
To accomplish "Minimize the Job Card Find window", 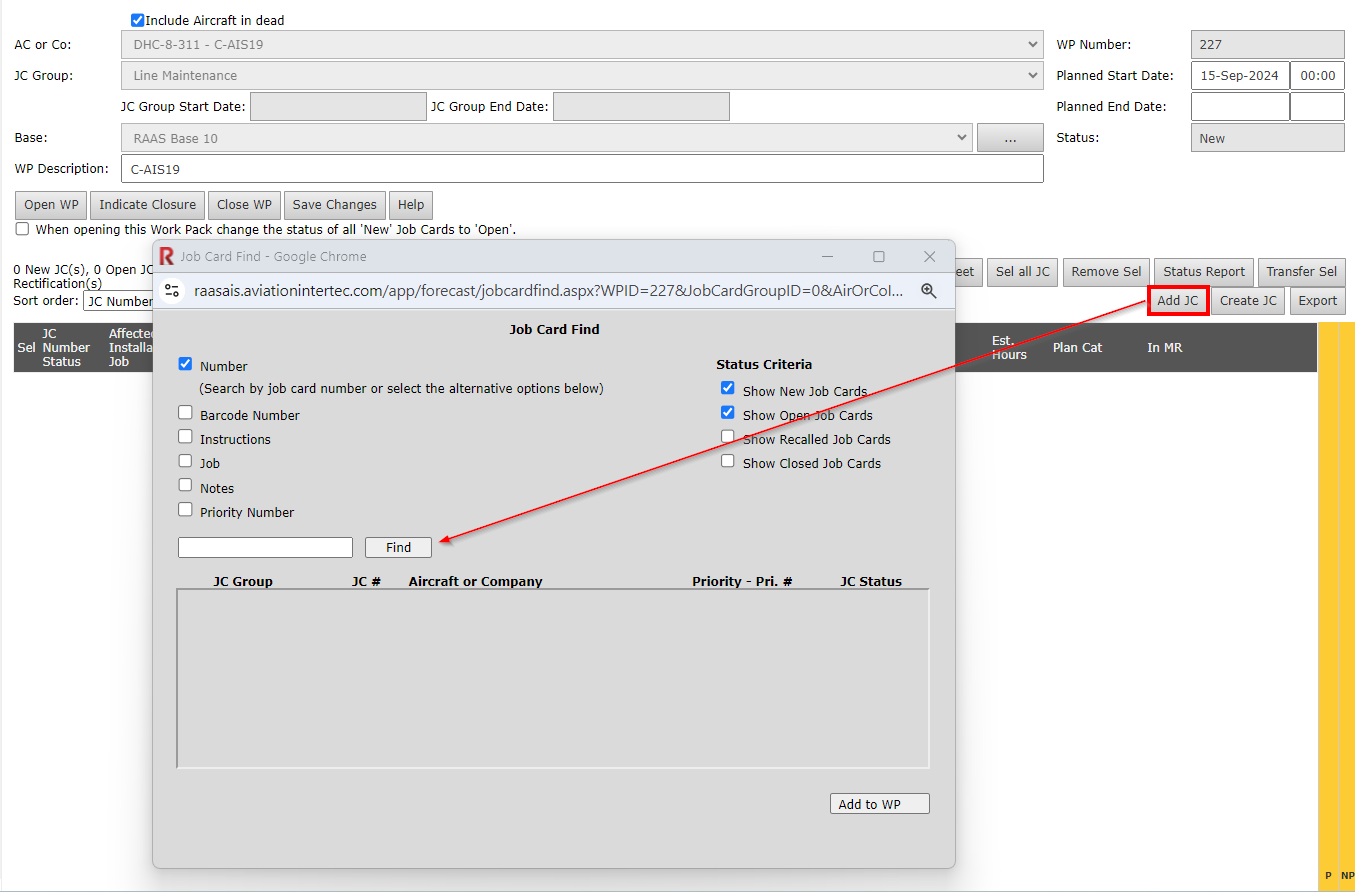I will click(x=827, y=257).
